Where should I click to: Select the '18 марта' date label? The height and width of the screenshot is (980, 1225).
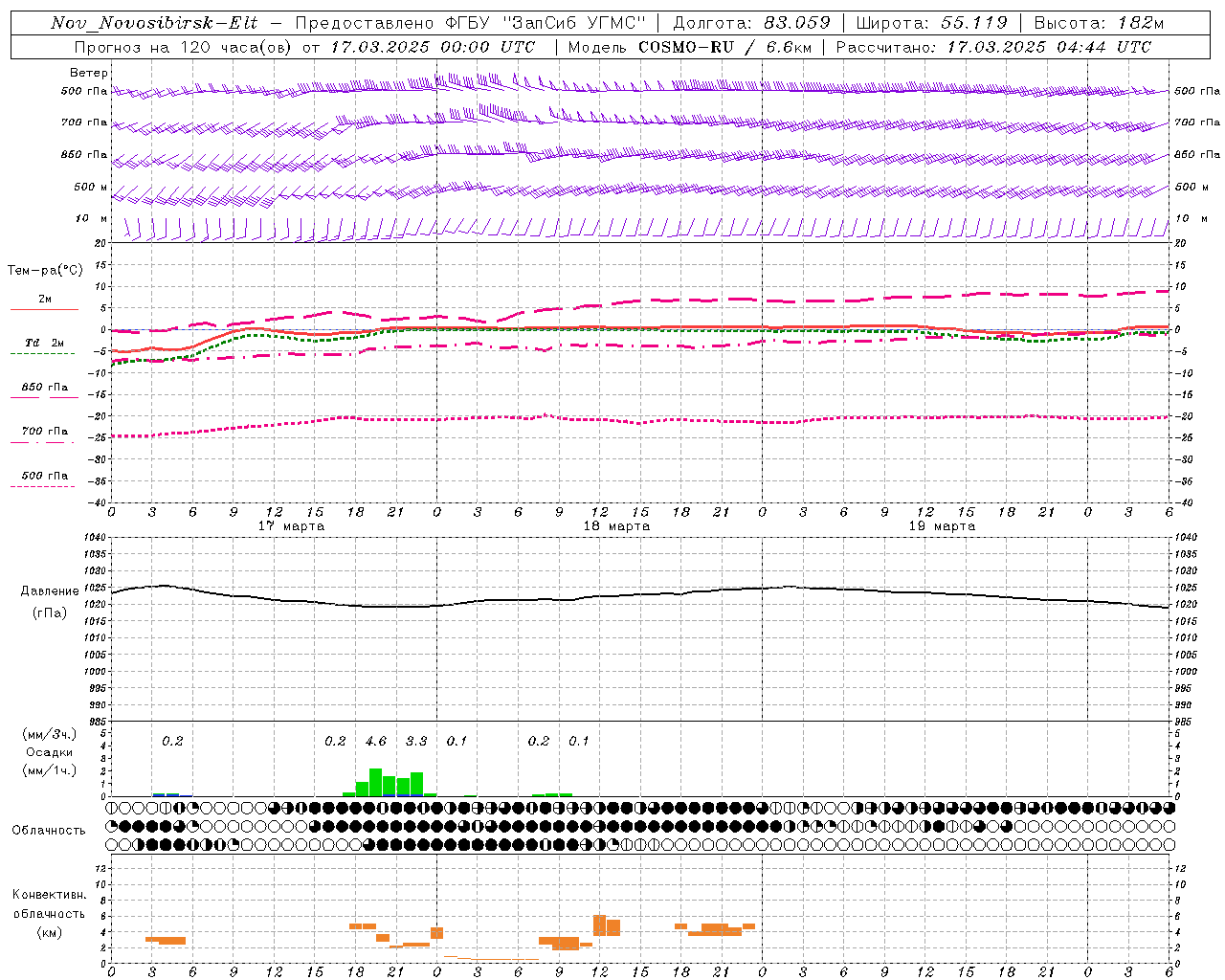617,526
